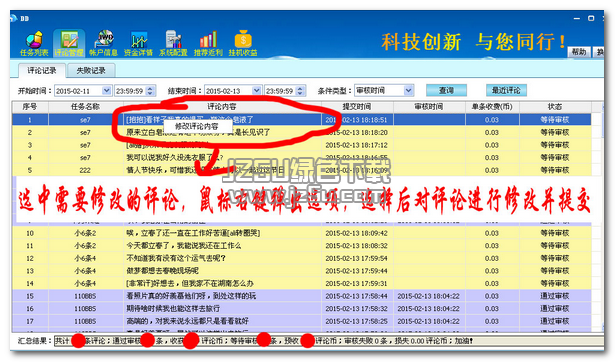Image resolution: width=615 pixels, height=362 pixels.
Task: Select comment 我可以说我好久没洗衣服了么?
Action: pos(175,158)
